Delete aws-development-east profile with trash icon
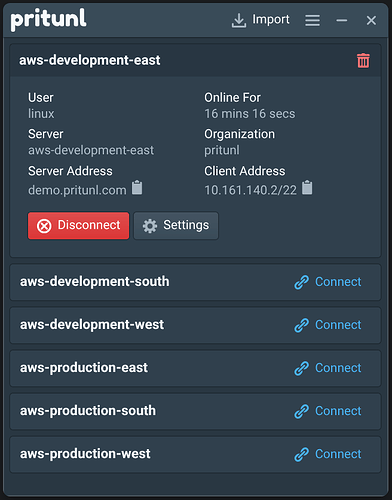The height and width of the screenshot is (500, 392). [363, 60]
